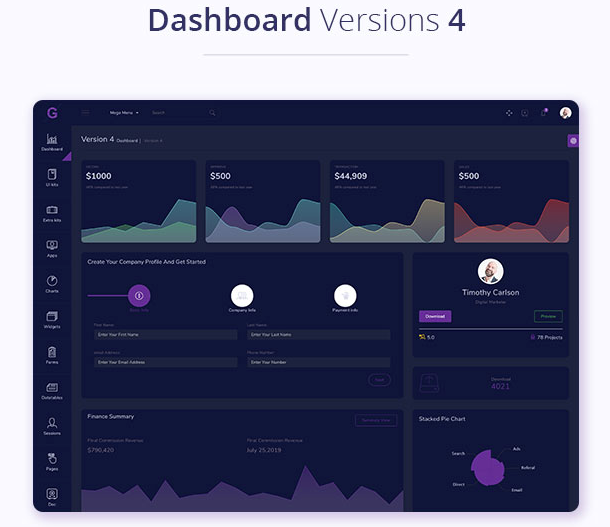Click the Enter Your First Name field
Image resolution: width=610 pixels, height=527 pixels.
click(165, 335)
